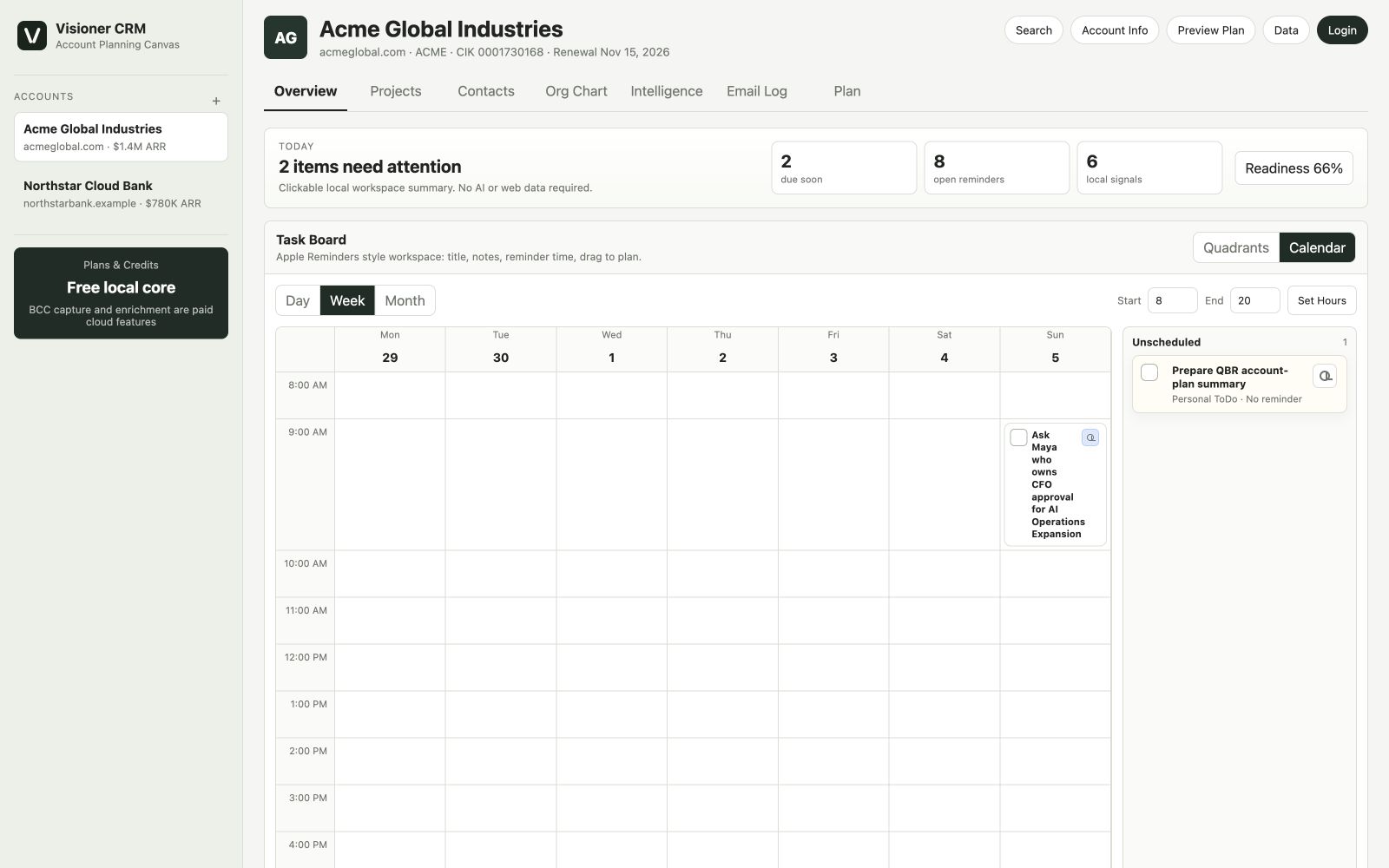Open Account Info
The height and width of the screenshot is (868, 1389).
coord(1115,30)
